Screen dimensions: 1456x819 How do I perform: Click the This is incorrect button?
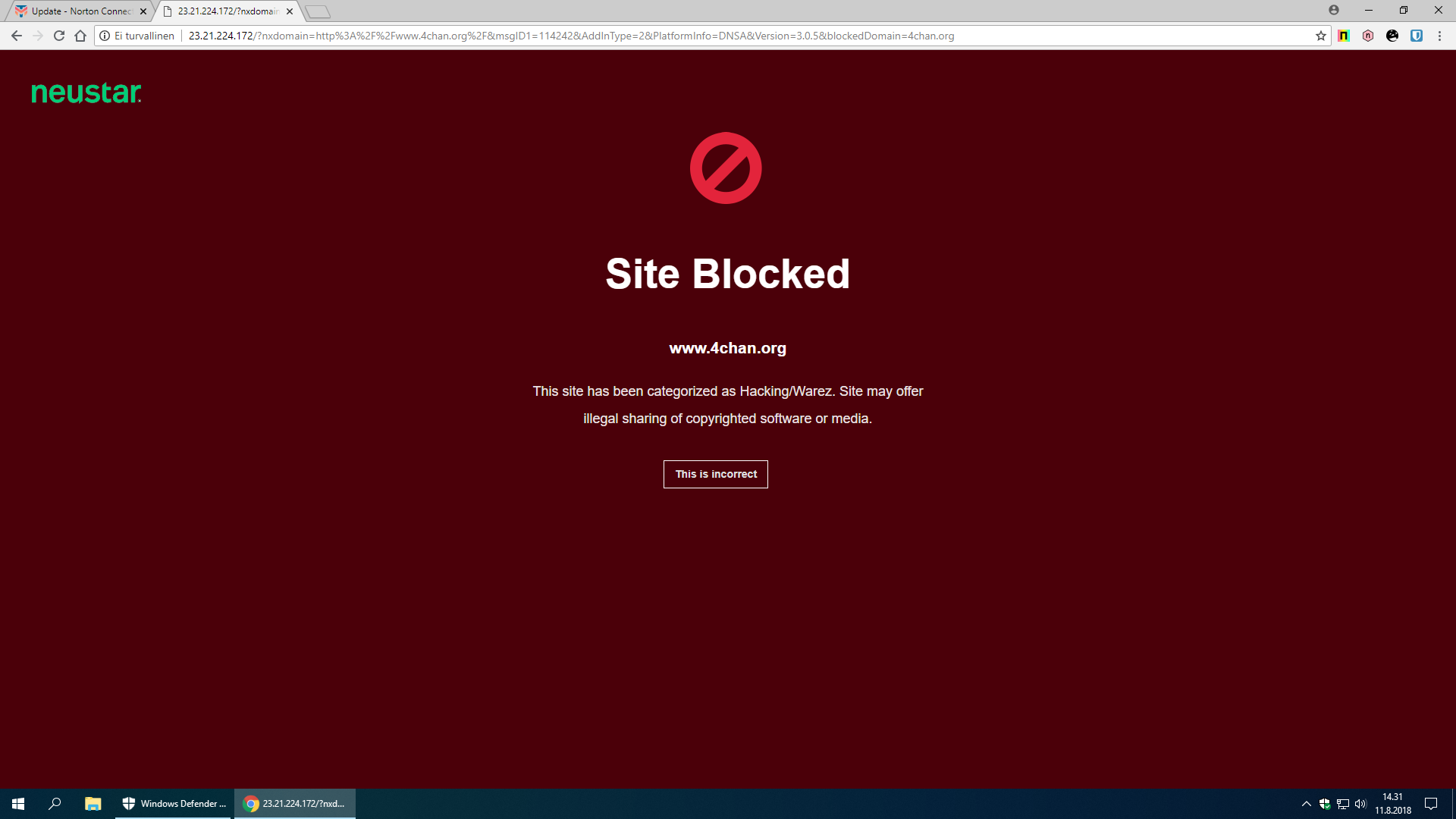(716, 474)
